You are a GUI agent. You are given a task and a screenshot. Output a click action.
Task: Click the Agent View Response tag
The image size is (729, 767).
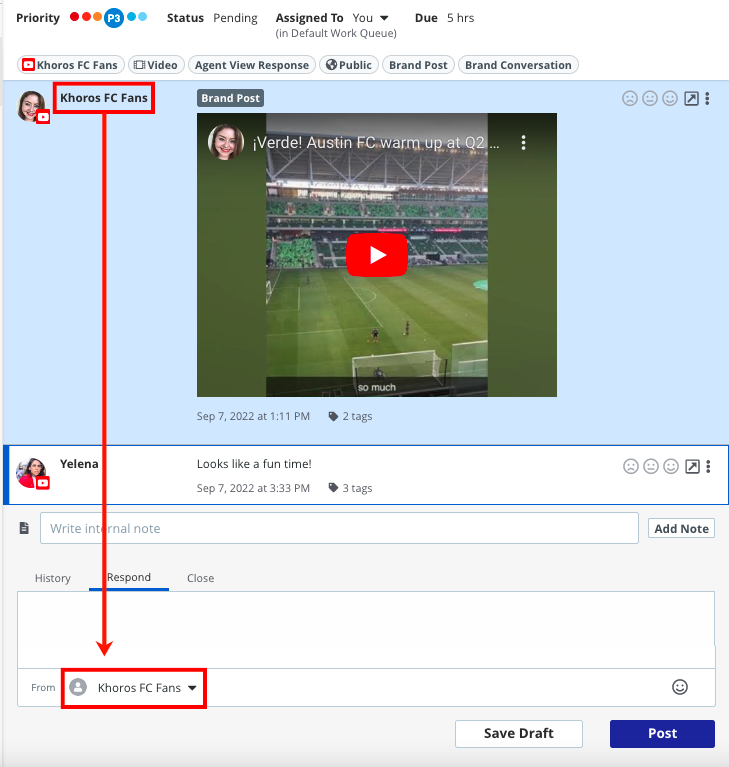click(x=251, y=65)
